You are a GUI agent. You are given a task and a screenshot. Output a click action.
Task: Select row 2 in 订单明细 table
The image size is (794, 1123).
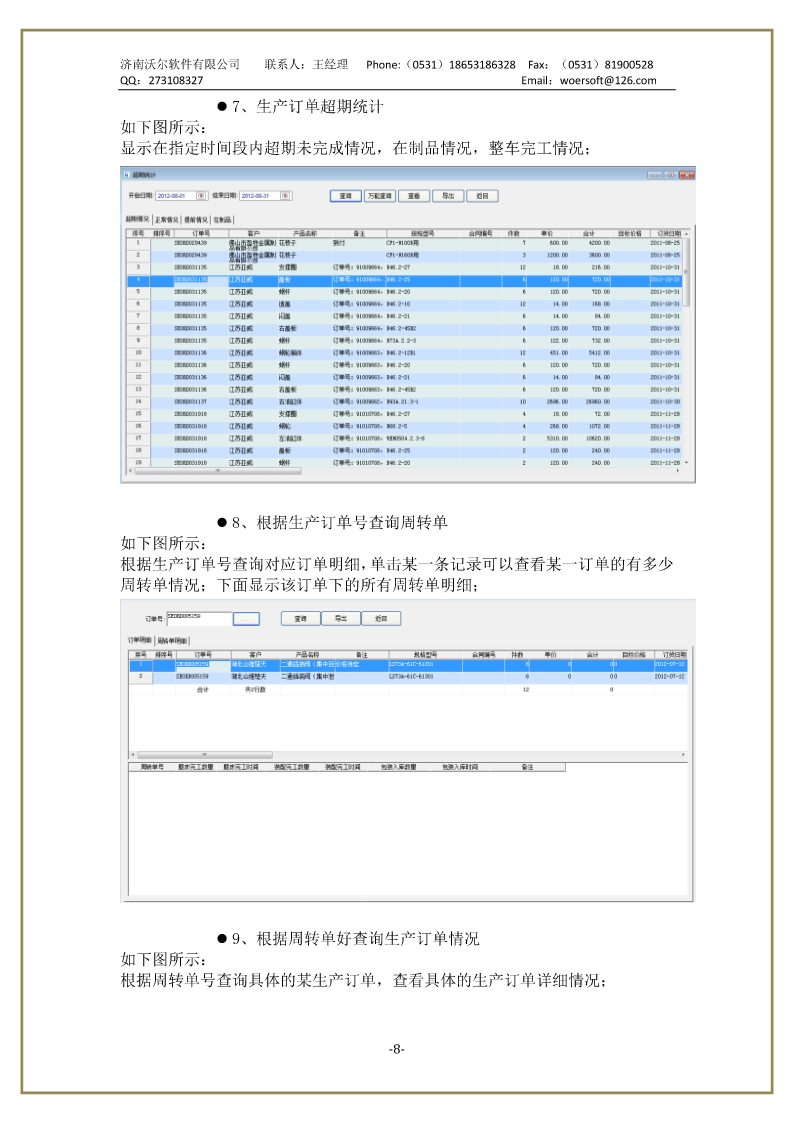pos(408,676)
